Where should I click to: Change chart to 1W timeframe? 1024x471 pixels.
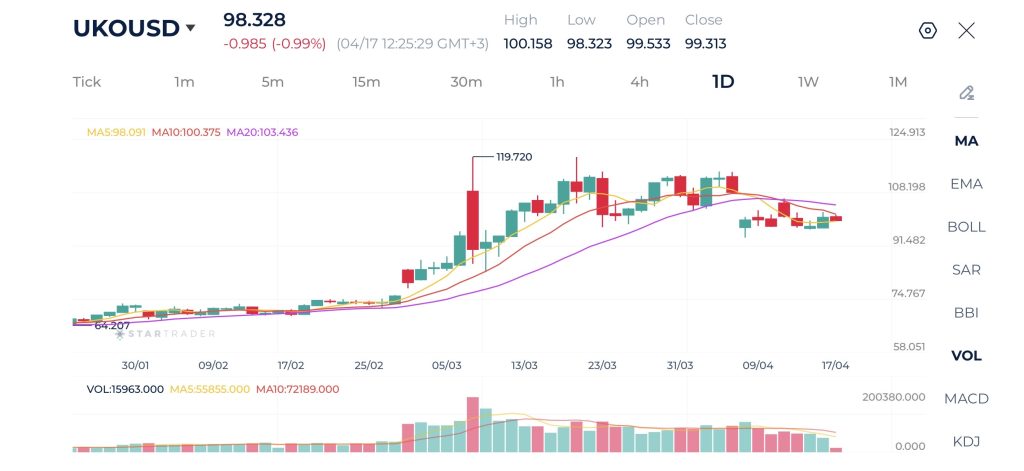pyautogui.click(x=808, y=82)
